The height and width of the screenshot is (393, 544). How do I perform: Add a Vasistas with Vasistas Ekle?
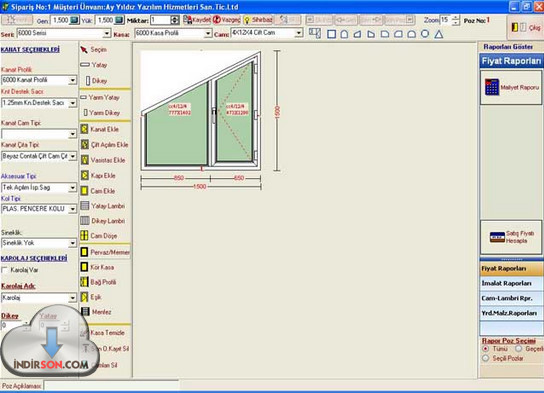[x=103, y=160]
